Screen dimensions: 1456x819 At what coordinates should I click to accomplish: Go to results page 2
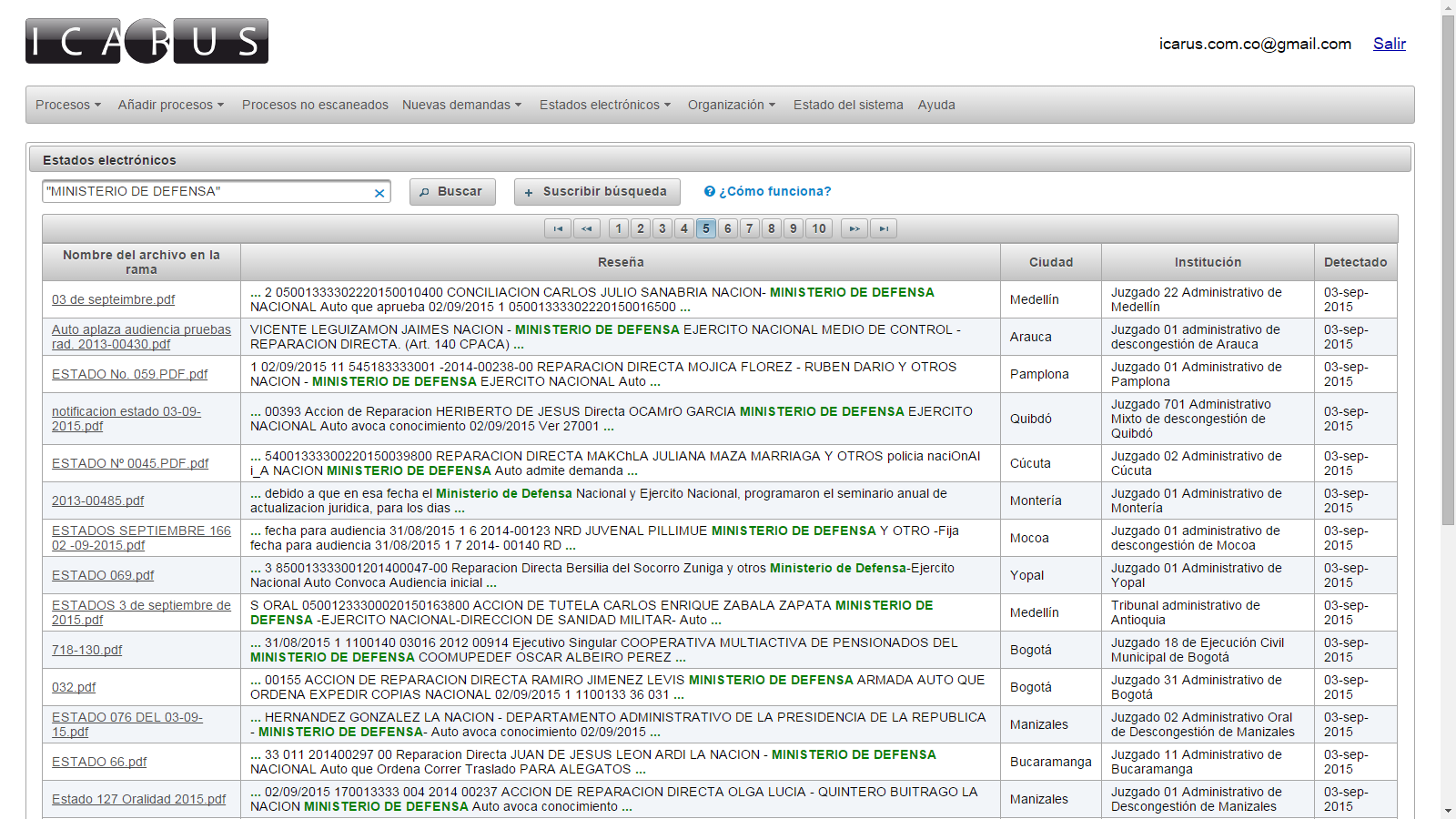click(x=641, y=228)
